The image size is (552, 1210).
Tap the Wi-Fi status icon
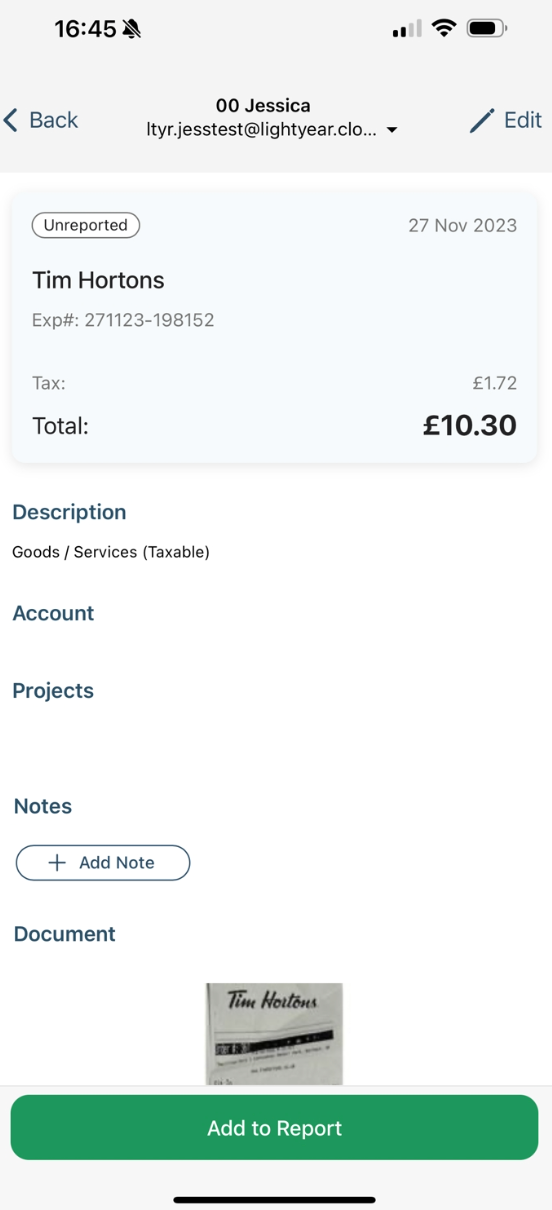[x=443, y=29]
